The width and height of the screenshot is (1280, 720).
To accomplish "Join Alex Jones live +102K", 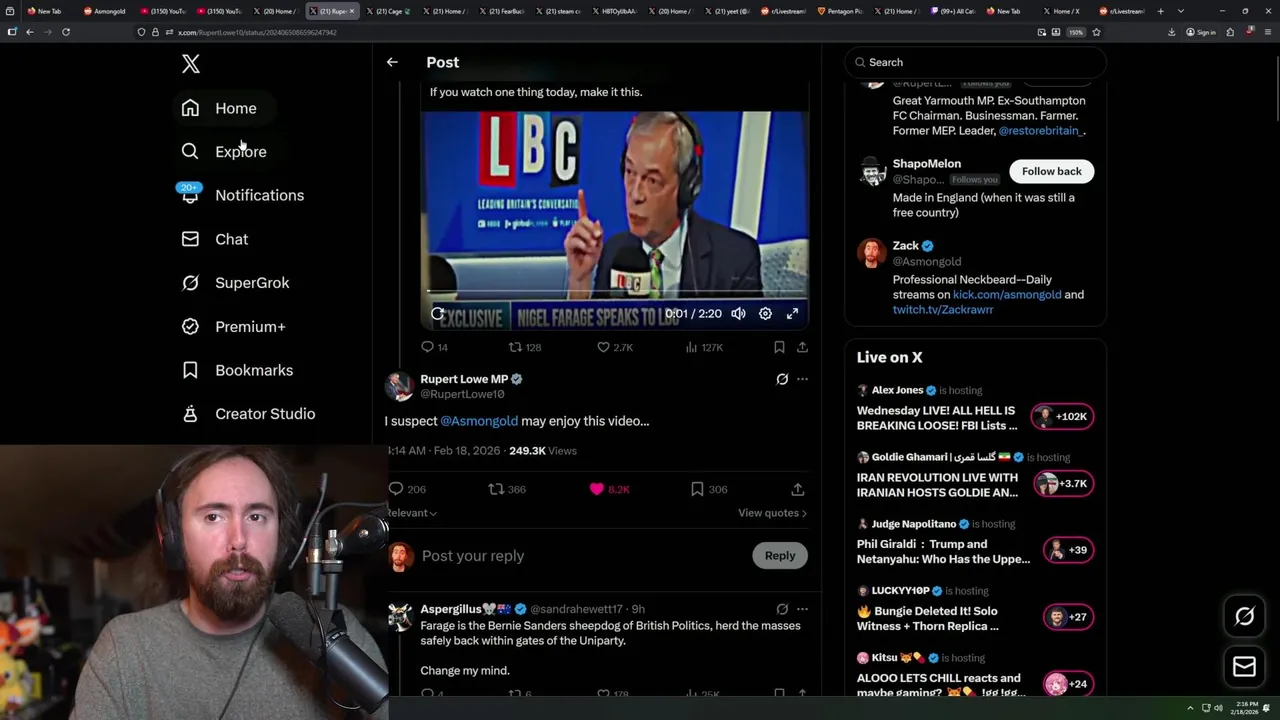I will [x=1062, y=416].
